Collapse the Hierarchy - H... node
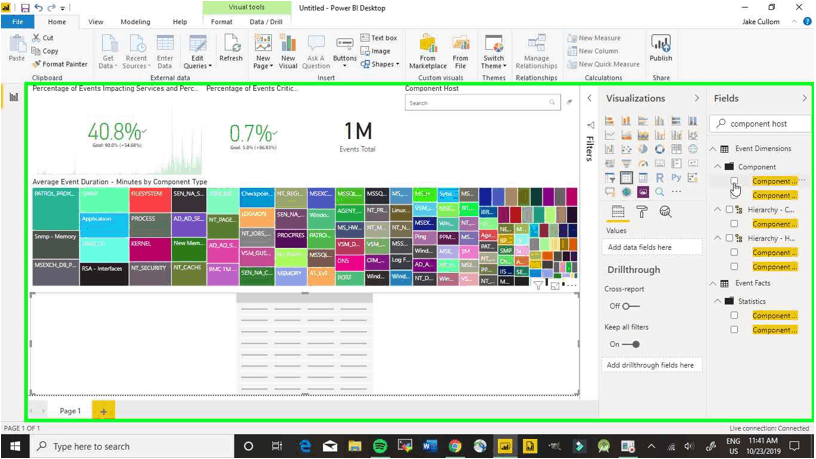816x459 pixels. pos(718,238)
